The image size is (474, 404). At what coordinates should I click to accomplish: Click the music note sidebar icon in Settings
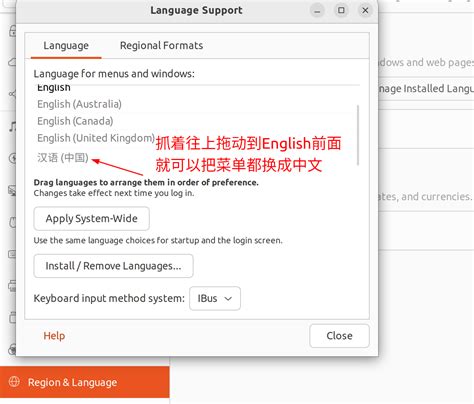tap(13, 126)
